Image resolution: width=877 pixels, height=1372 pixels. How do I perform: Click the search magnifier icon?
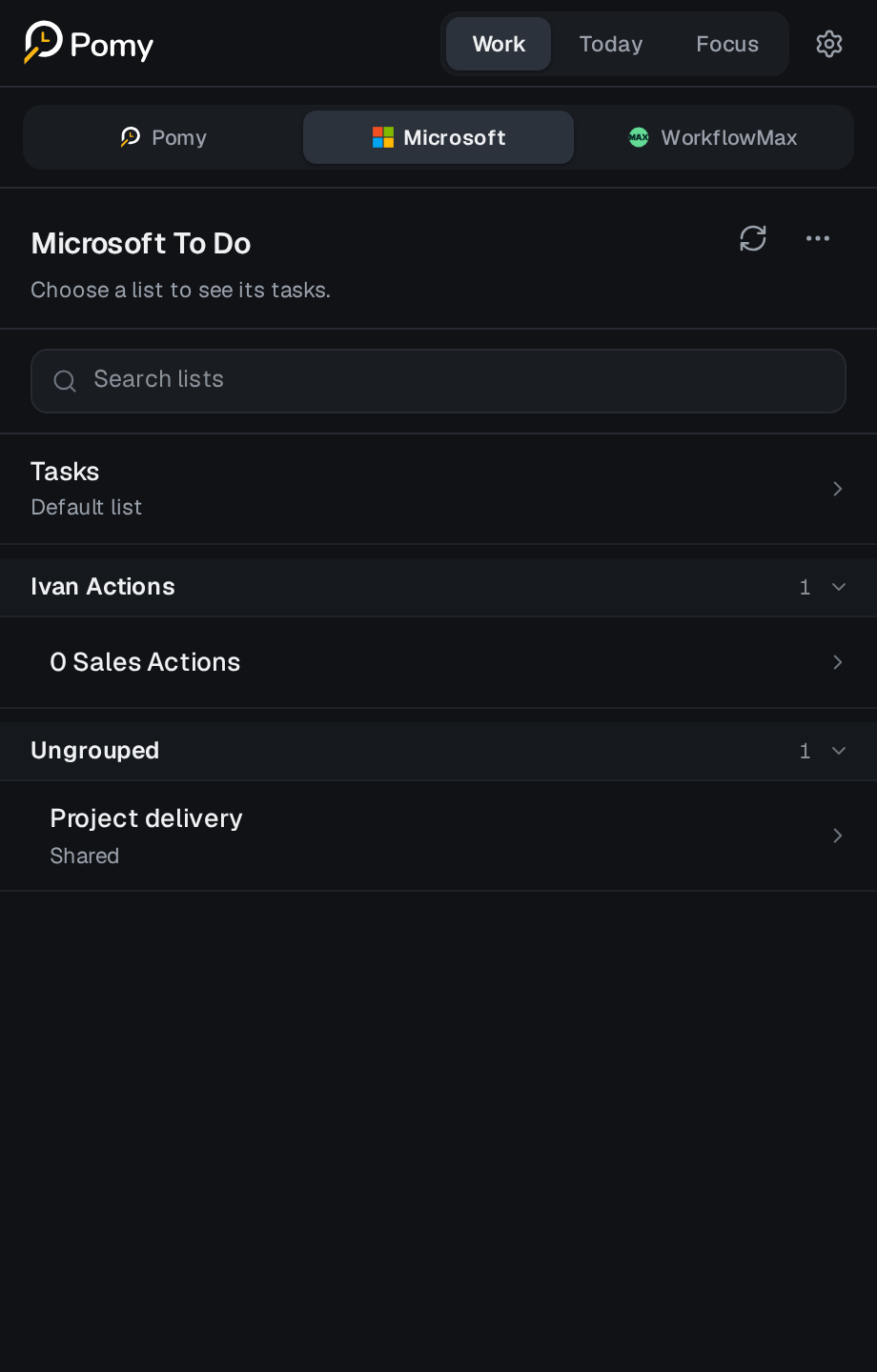(65, 381)
